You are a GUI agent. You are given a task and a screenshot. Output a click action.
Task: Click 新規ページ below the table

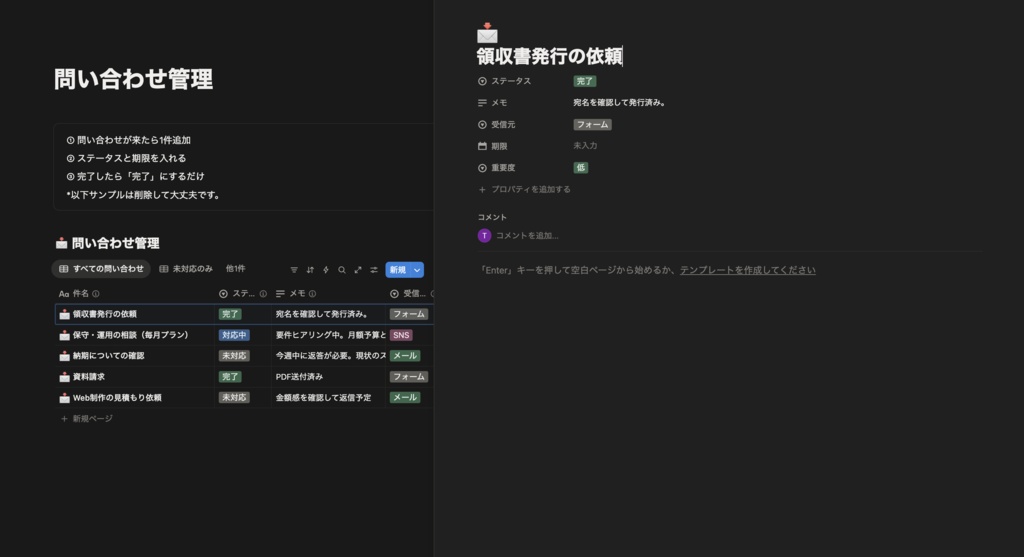pyautogui.click(x=87, y=419)
